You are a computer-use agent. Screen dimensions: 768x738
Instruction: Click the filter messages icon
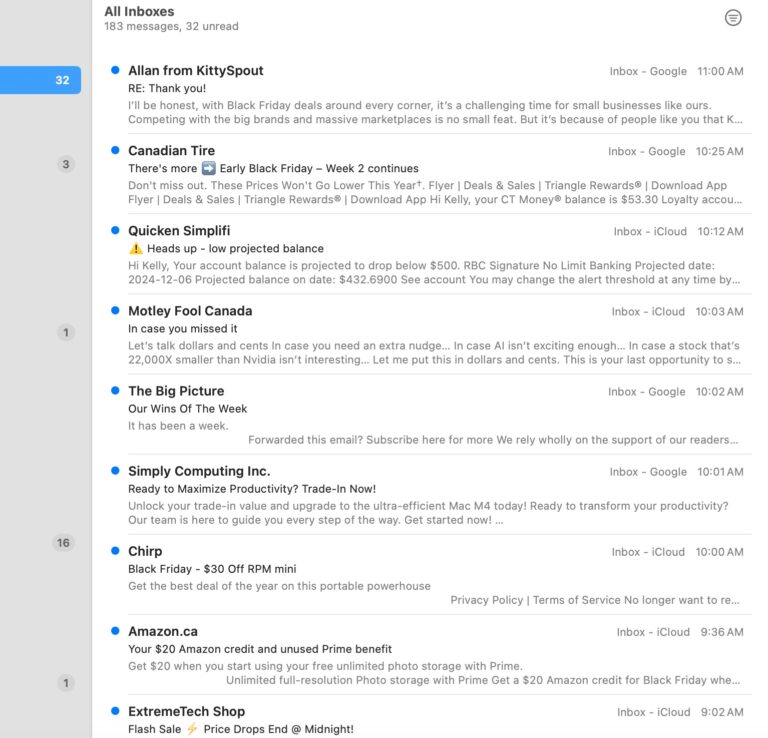pos(733,18)
